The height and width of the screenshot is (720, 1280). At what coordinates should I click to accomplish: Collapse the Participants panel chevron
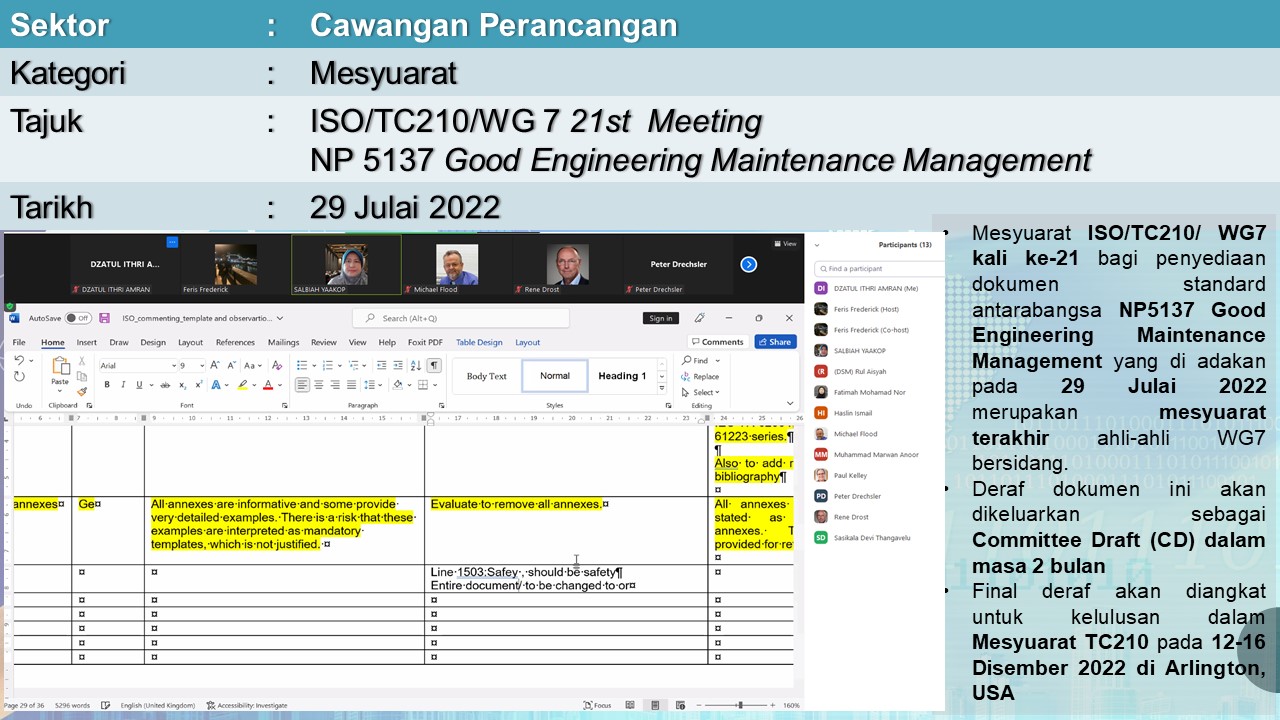tap(817, 245)
